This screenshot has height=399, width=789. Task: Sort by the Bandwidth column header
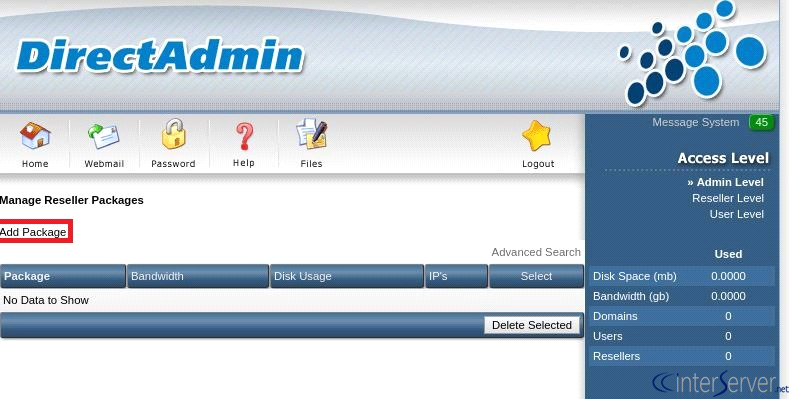click(x=198, y=276)
